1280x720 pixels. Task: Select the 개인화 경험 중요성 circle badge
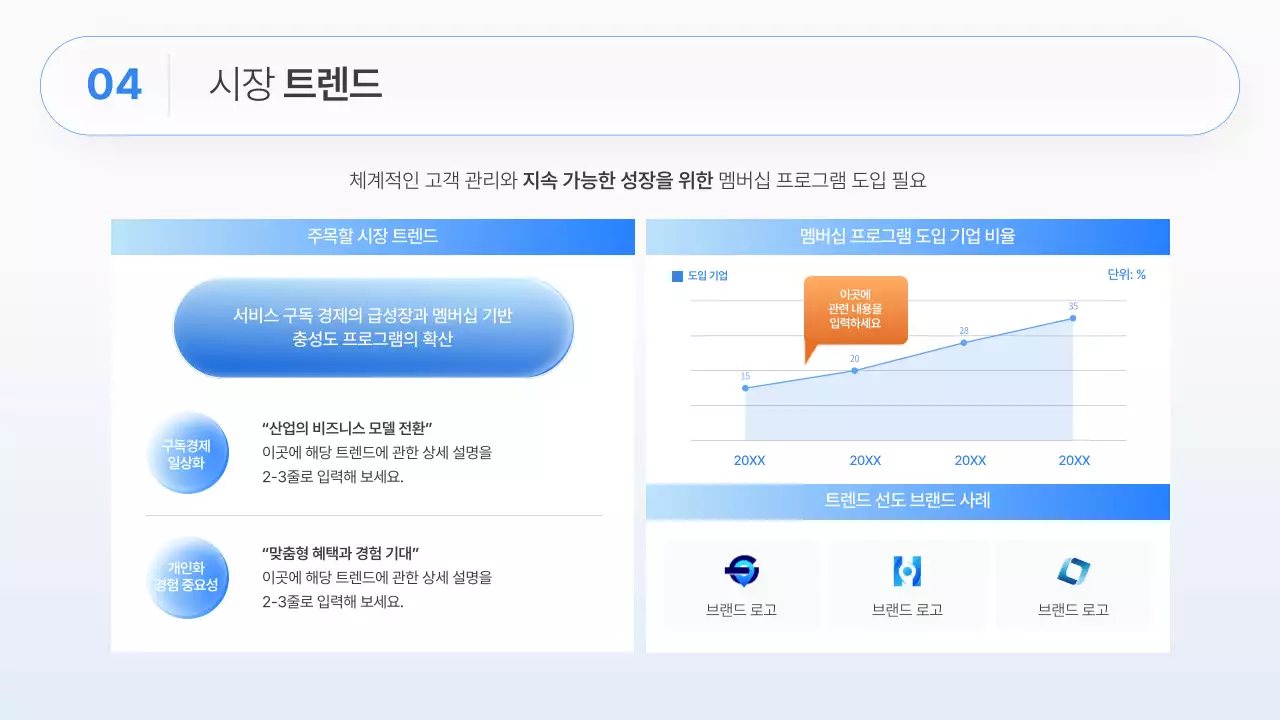(187, 577)
